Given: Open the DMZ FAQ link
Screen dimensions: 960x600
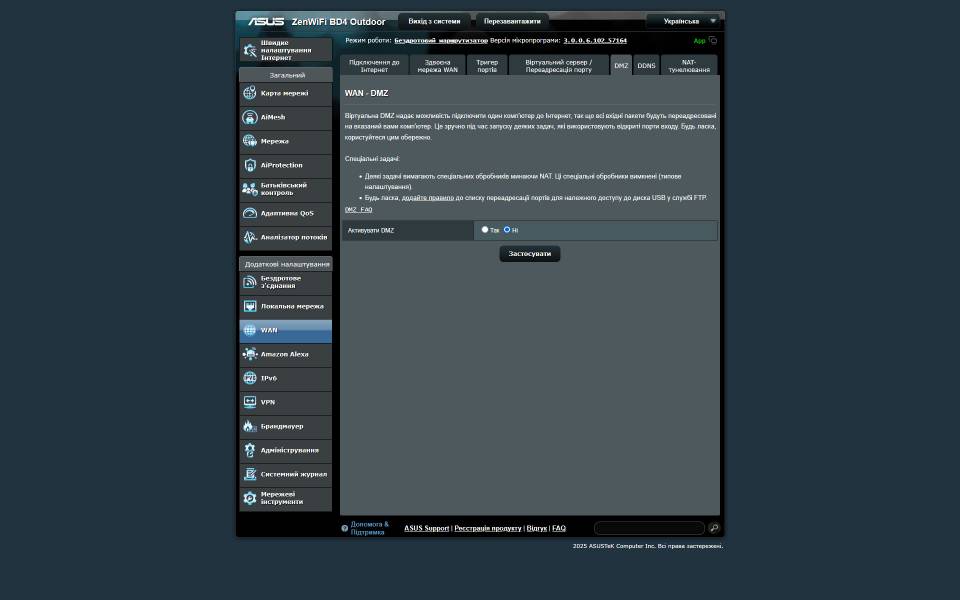Looking at the screenshot, I should tap(358, 210).
